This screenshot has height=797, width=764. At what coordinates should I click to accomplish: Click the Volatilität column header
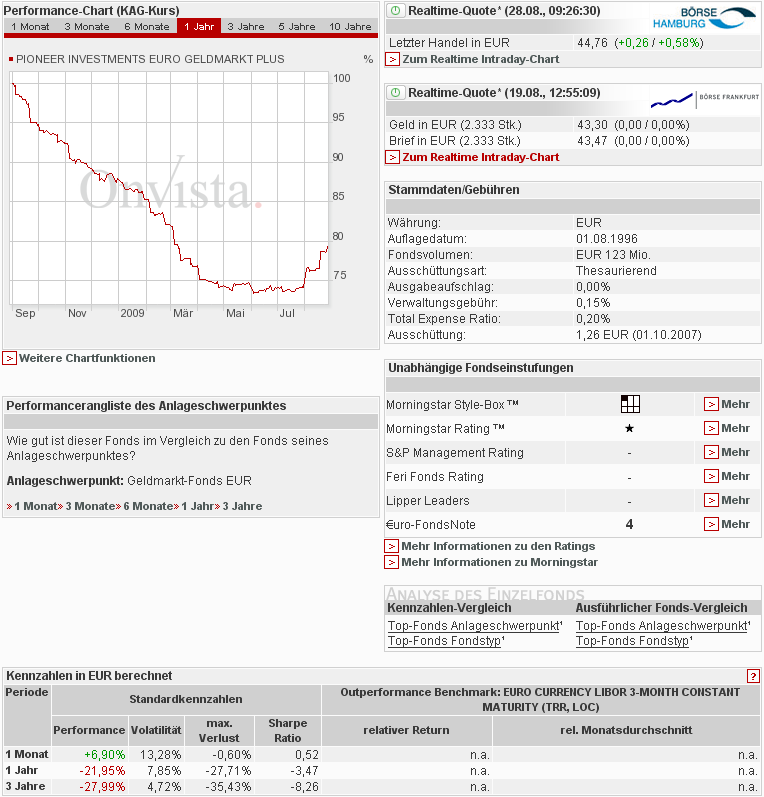point(156,730)
